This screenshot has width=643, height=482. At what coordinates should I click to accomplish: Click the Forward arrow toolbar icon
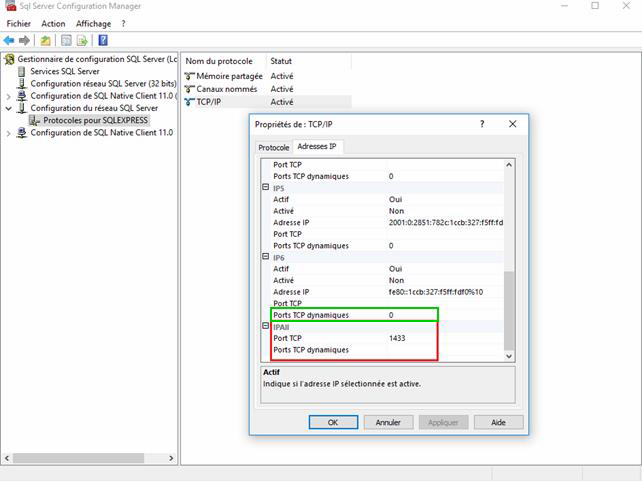[24, 41]
